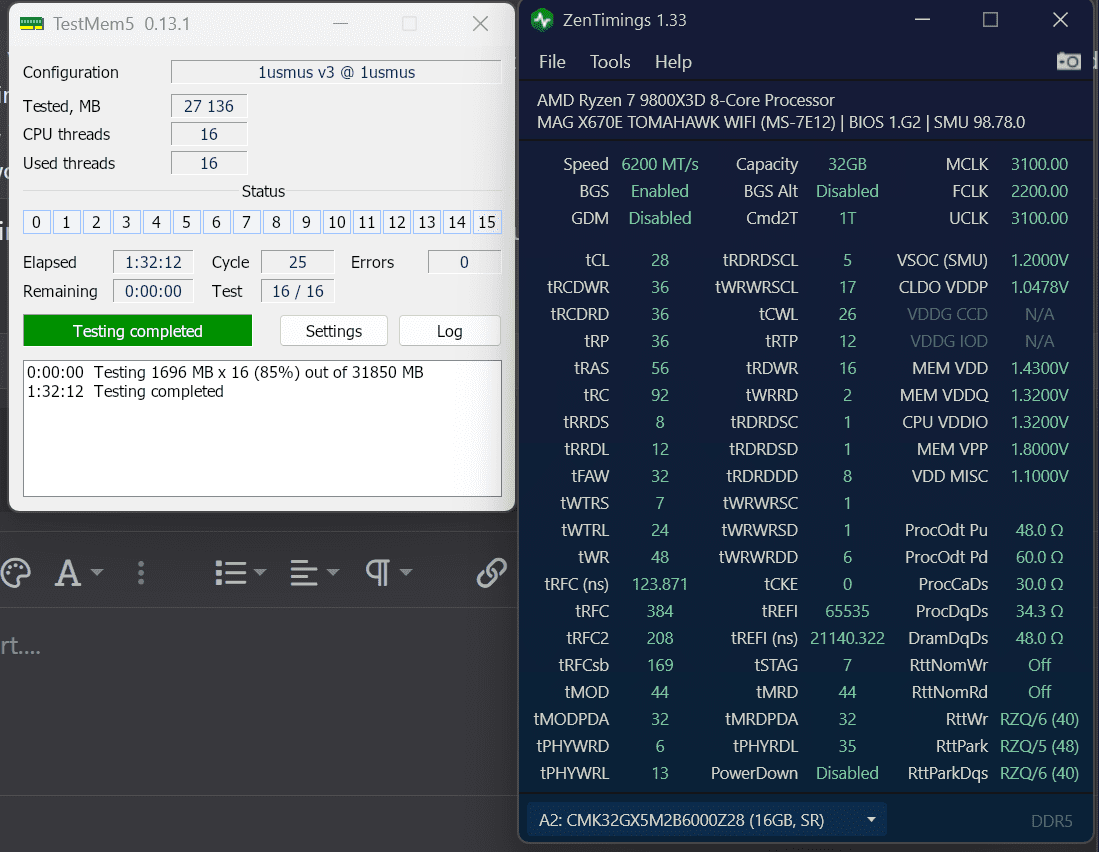Expand the list style dropdown arrow
This screenshot has width=1099, height=852.
pyautogui.click(x=260, y=572)
